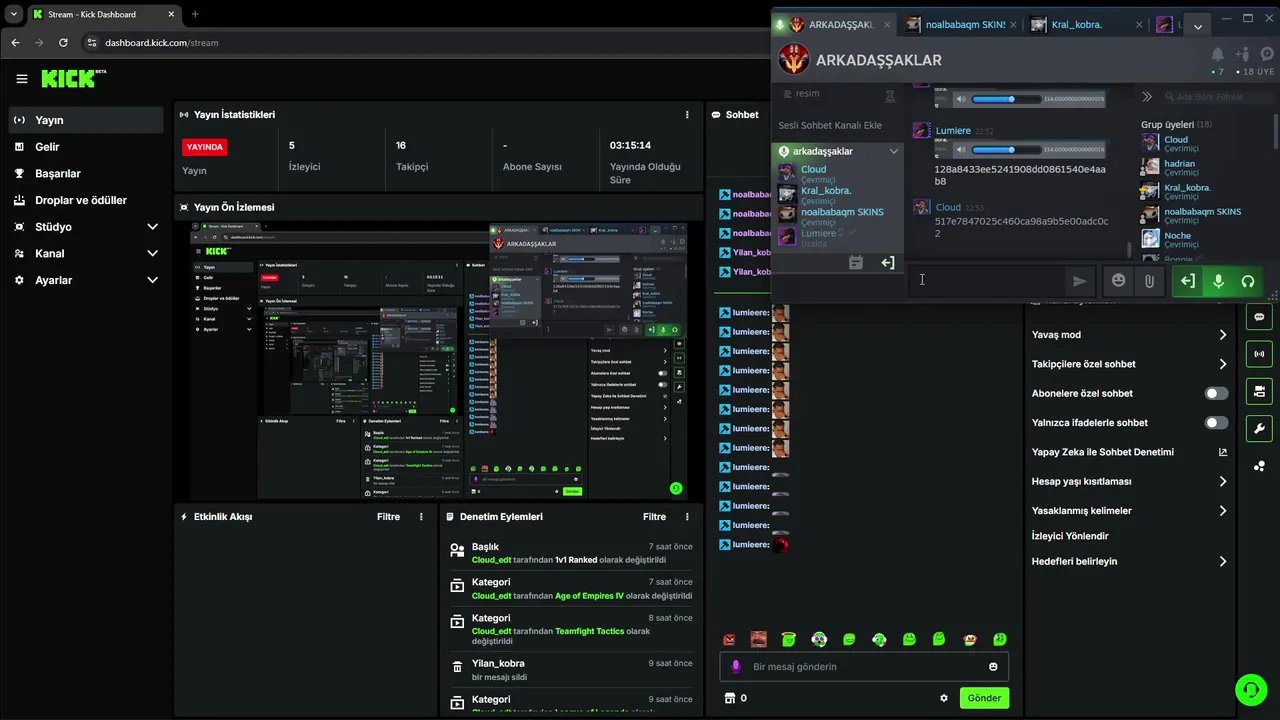
Task: Click the shop points icon below chat
Action: [730, 698]
